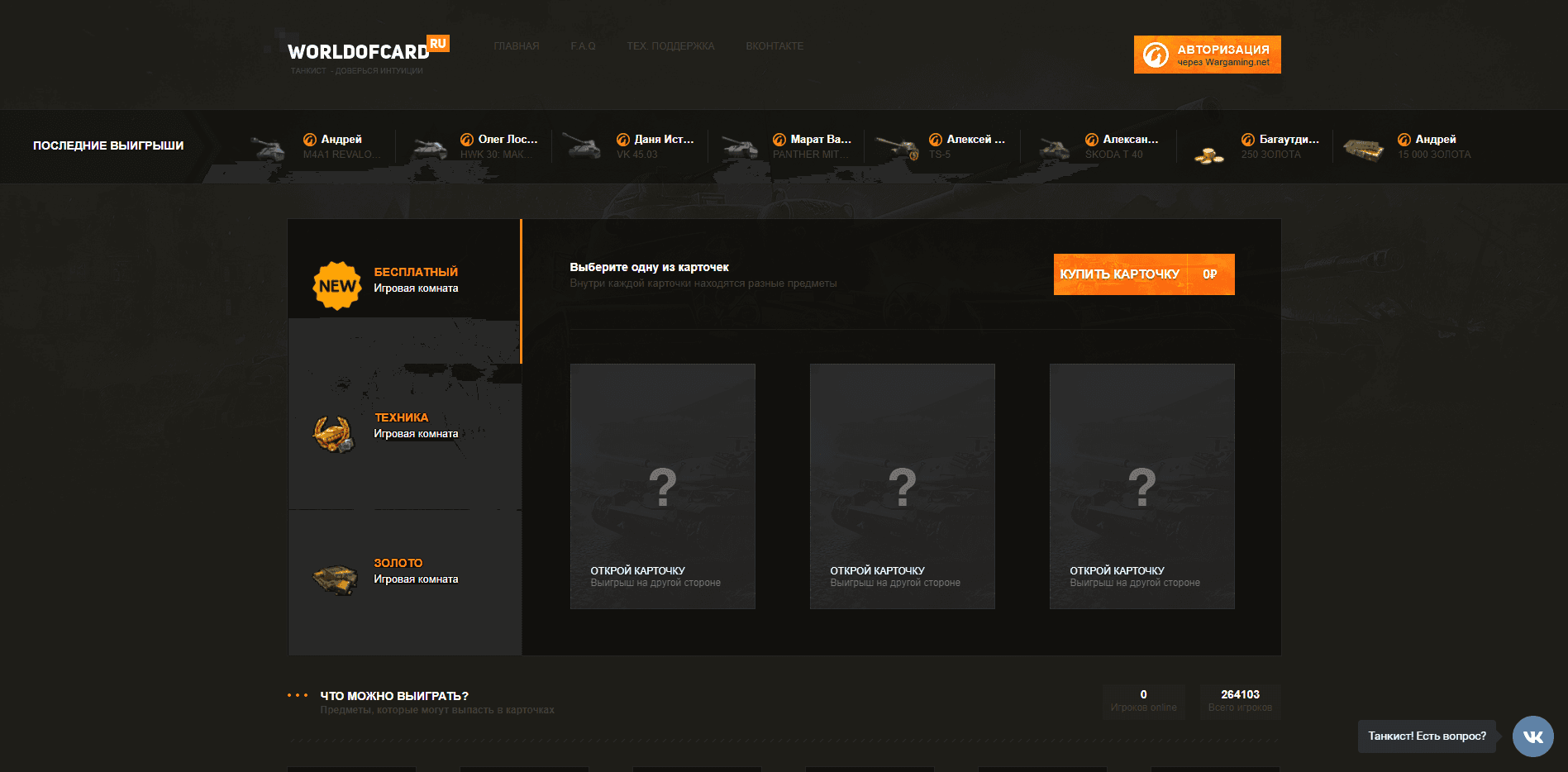Open the first mystery card

(662, 486)
